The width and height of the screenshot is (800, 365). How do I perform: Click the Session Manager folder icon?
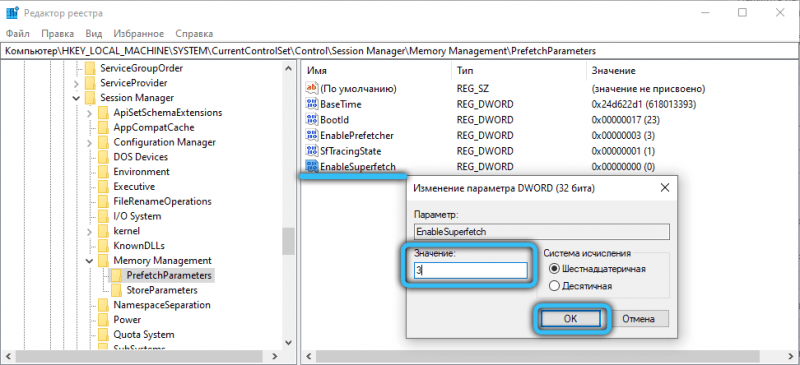(90, 98)
